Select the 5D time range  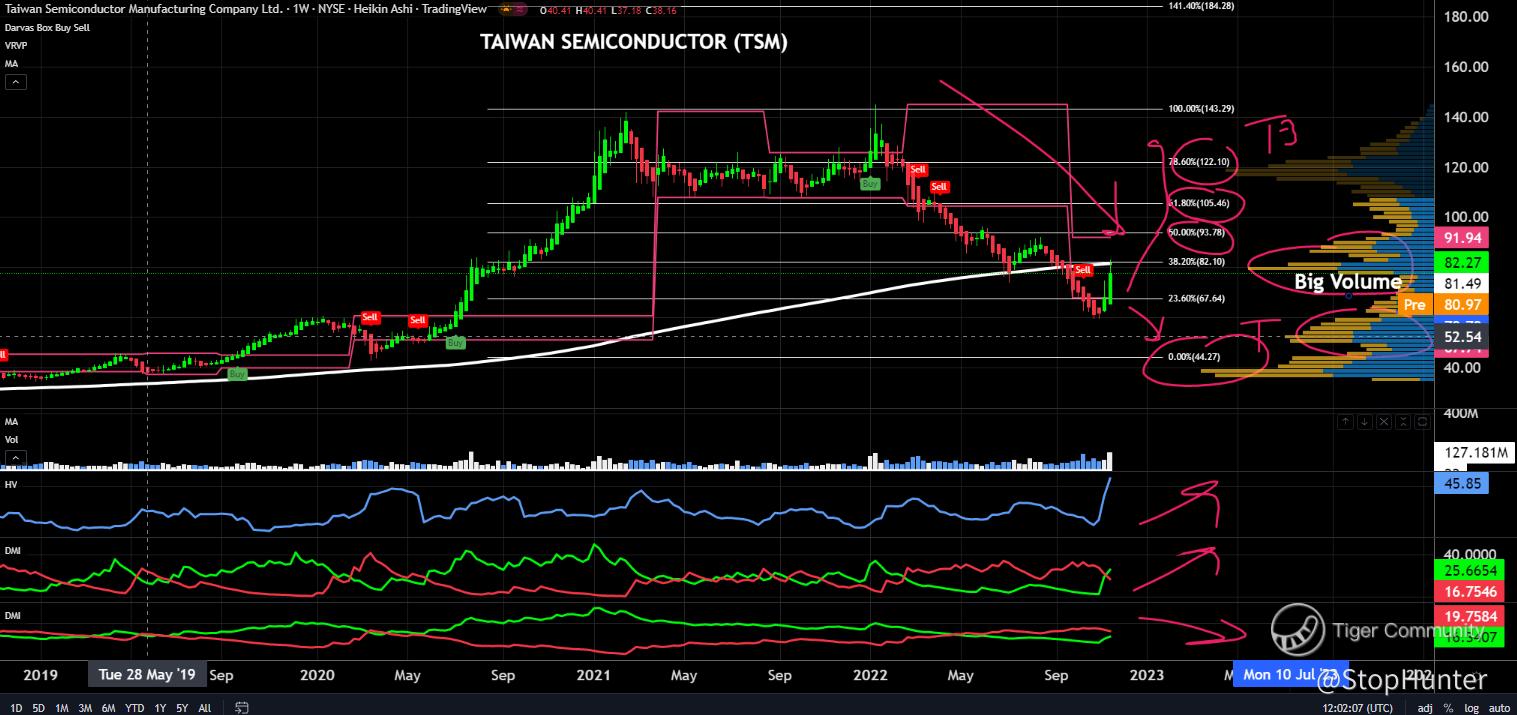(x=38, y=707)
